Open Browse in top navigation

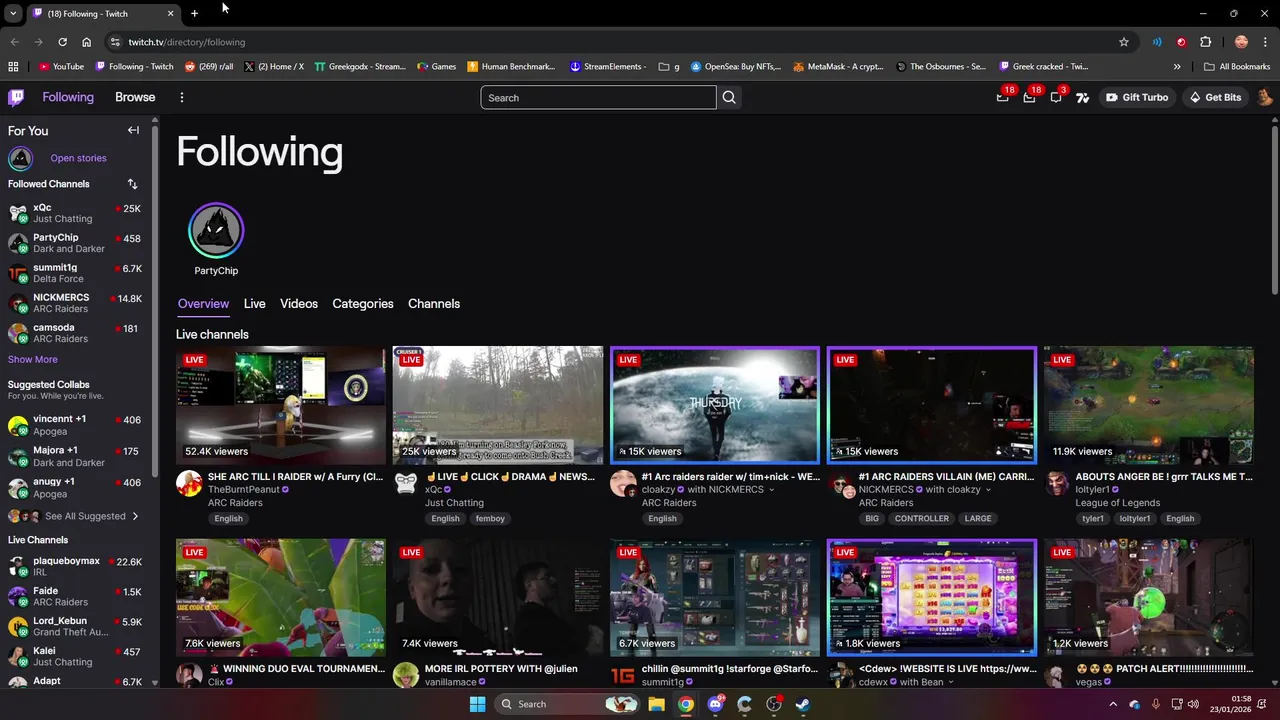pos(135,97)
